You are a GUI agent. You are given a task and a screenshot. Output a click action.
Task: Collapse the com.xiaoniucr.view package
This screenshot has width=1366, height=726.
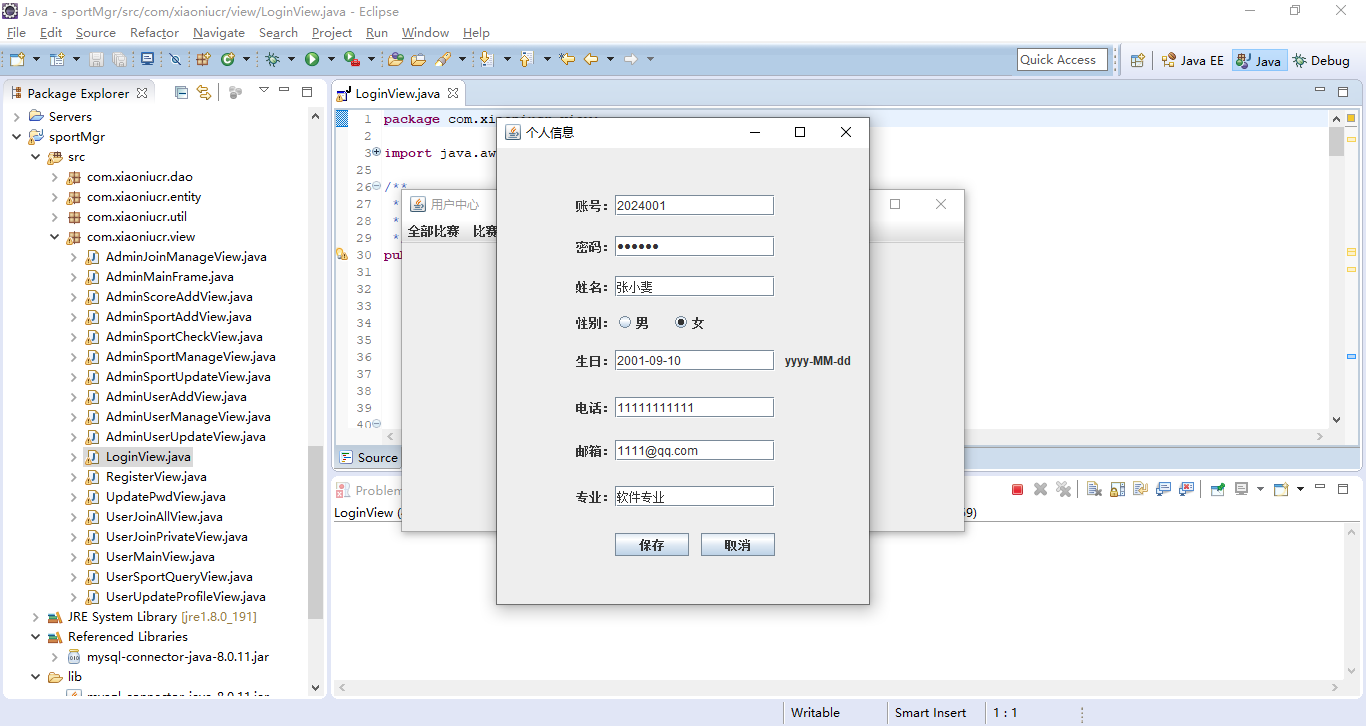point(54,237)
